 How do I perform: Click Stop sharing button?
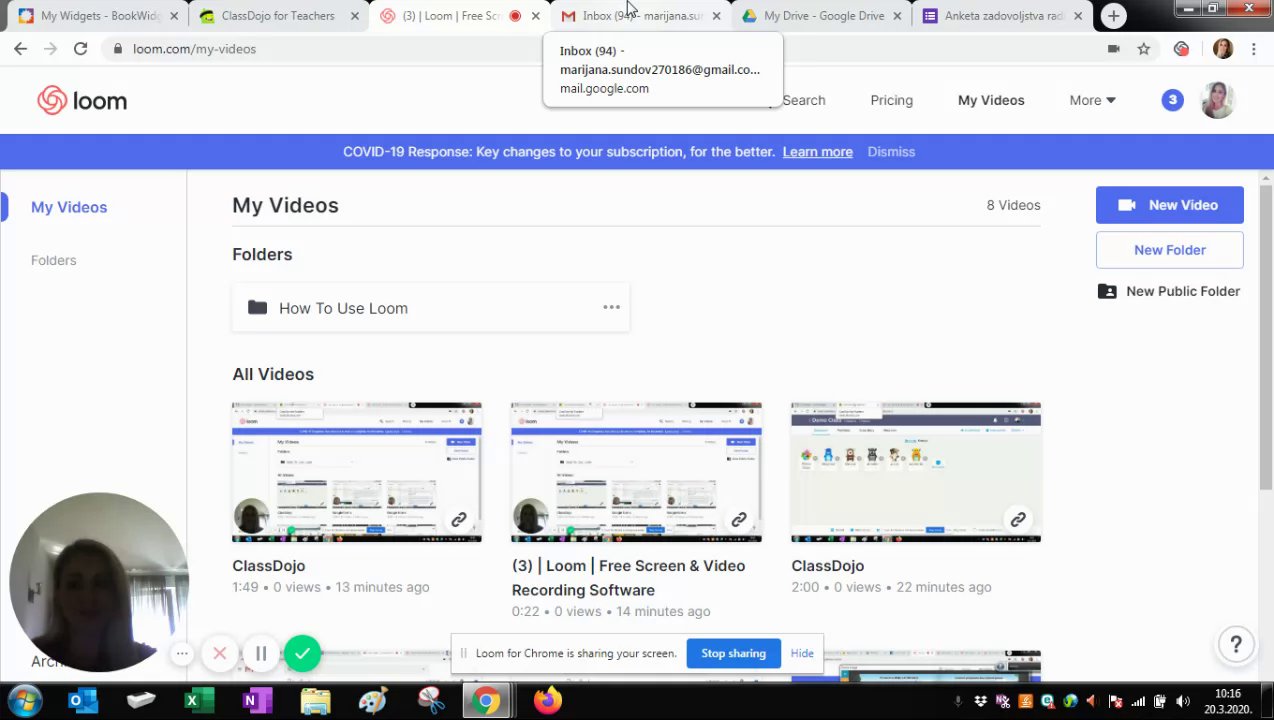(x=733, y=653)
